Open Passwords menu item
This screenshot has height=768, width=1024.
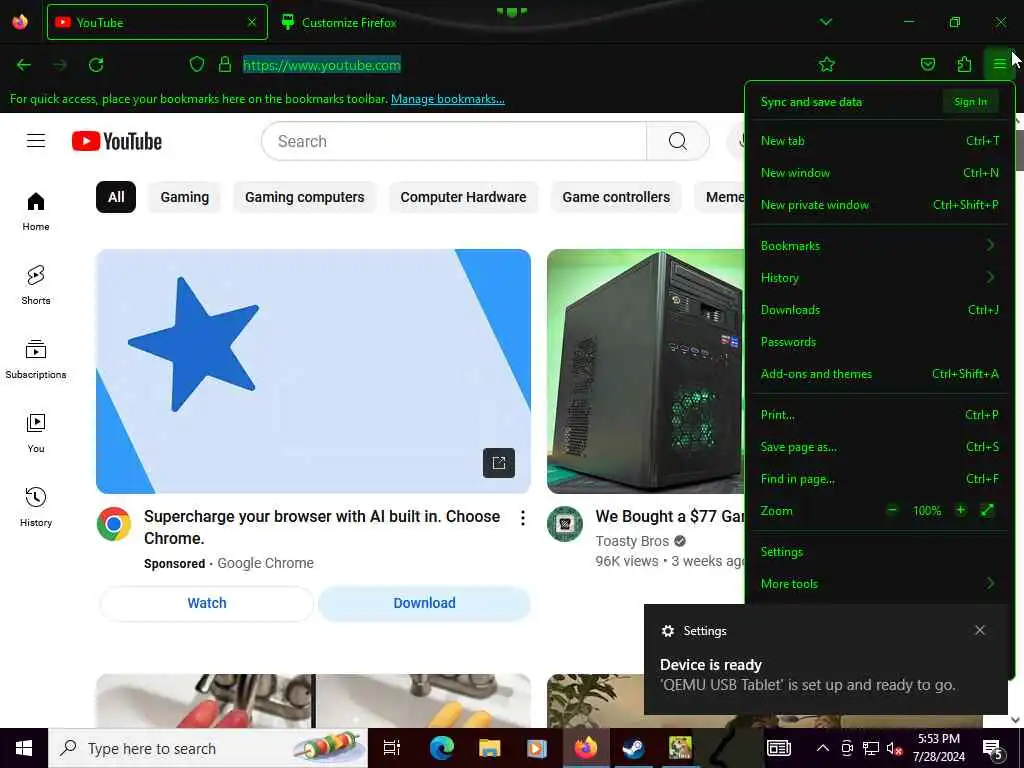(x=880, y=342)
